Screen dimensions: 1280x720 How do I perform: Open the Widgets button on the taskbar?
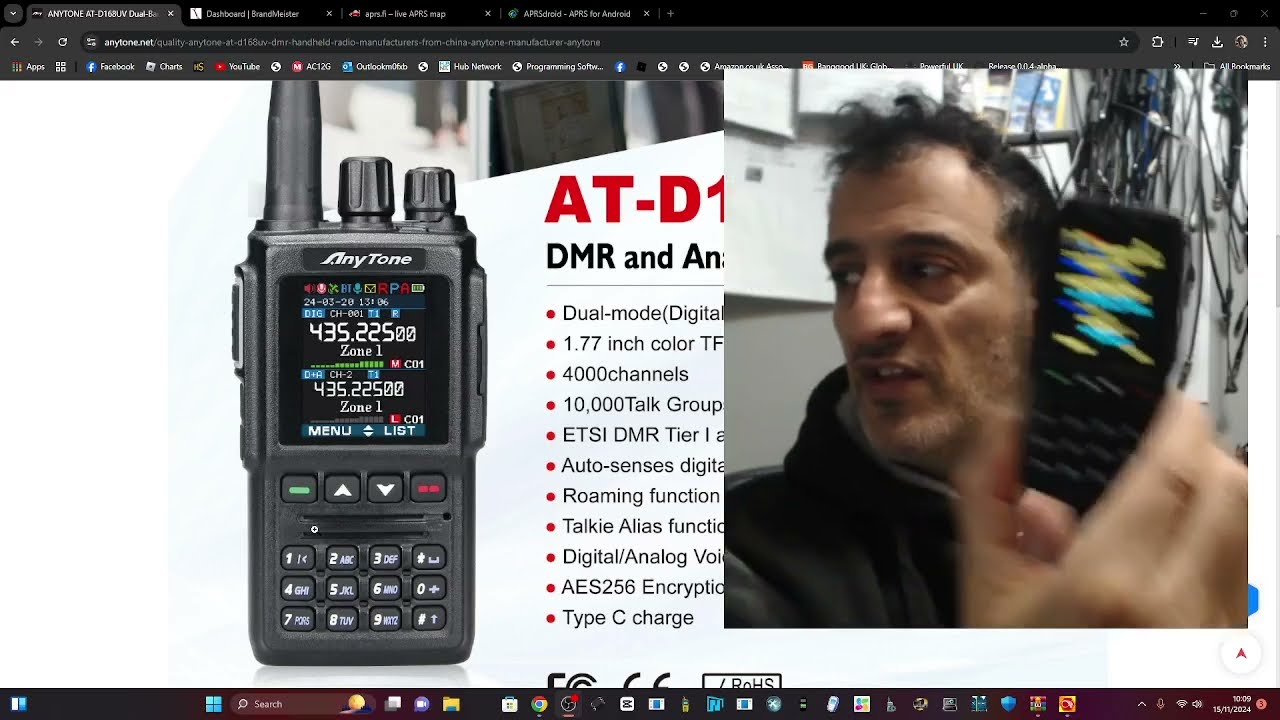click(x=18, y=704)
